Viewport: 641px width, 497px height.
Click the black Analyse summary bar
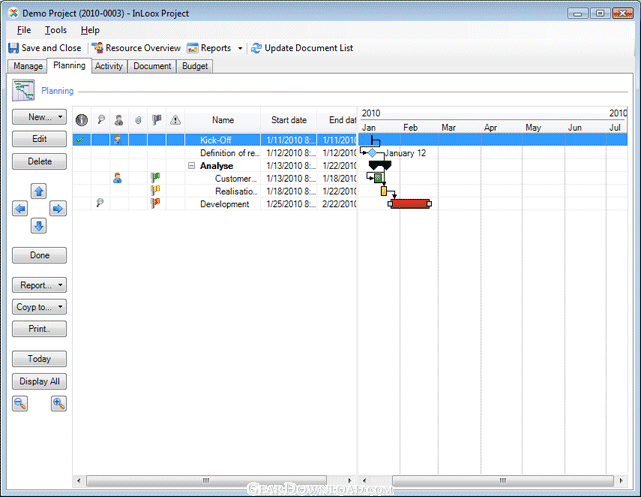click(380, 165)
